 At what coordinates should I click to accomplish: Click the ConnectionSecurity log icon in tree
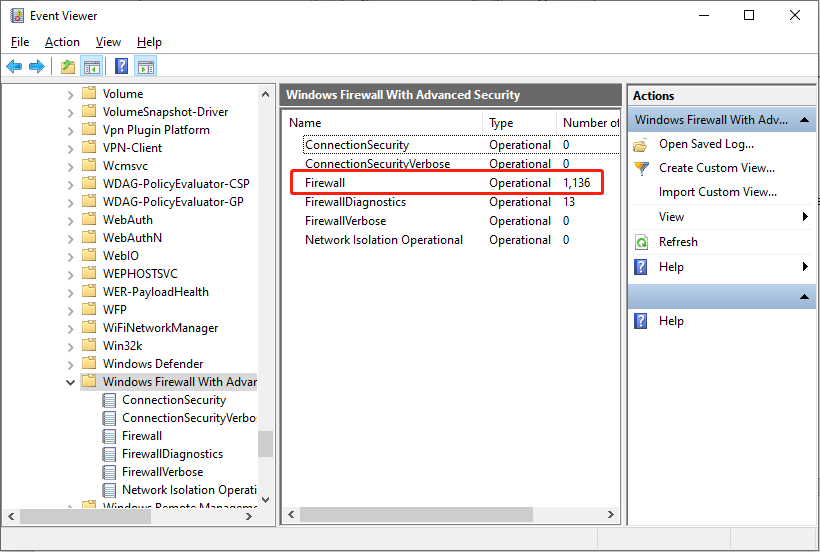click(x=109, y=400)
